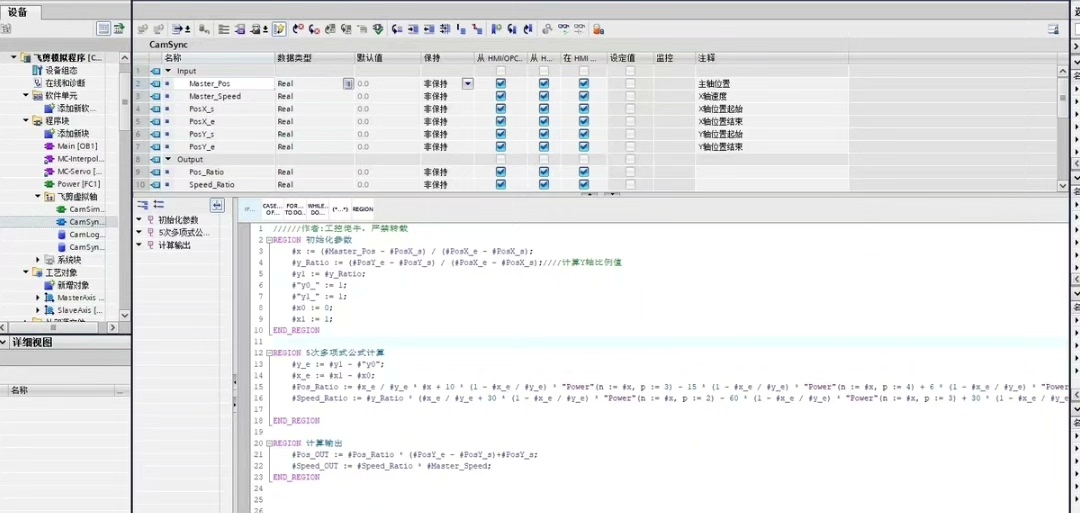Toggle writable from HMI for PosX_s

point(544,109)
